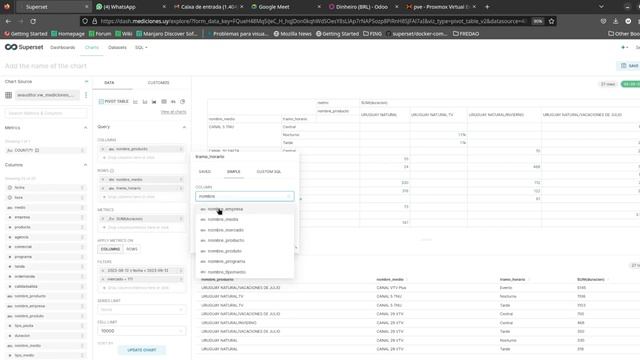Open the Charts menu item
The width and height of the screenshot is (640, 360).
pos(92,47)
